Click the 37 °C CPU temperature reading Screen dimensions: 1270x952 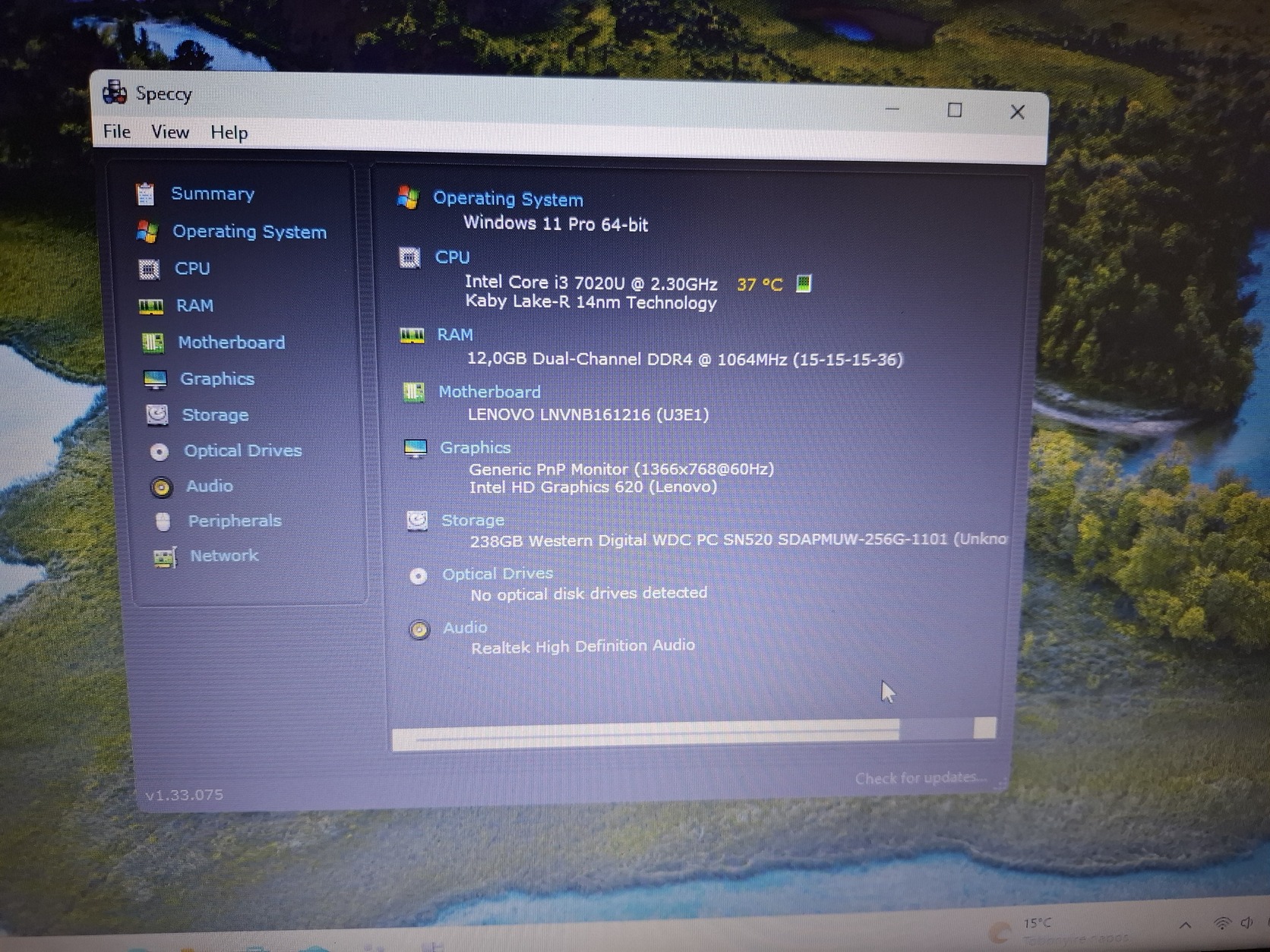[760, 285]
